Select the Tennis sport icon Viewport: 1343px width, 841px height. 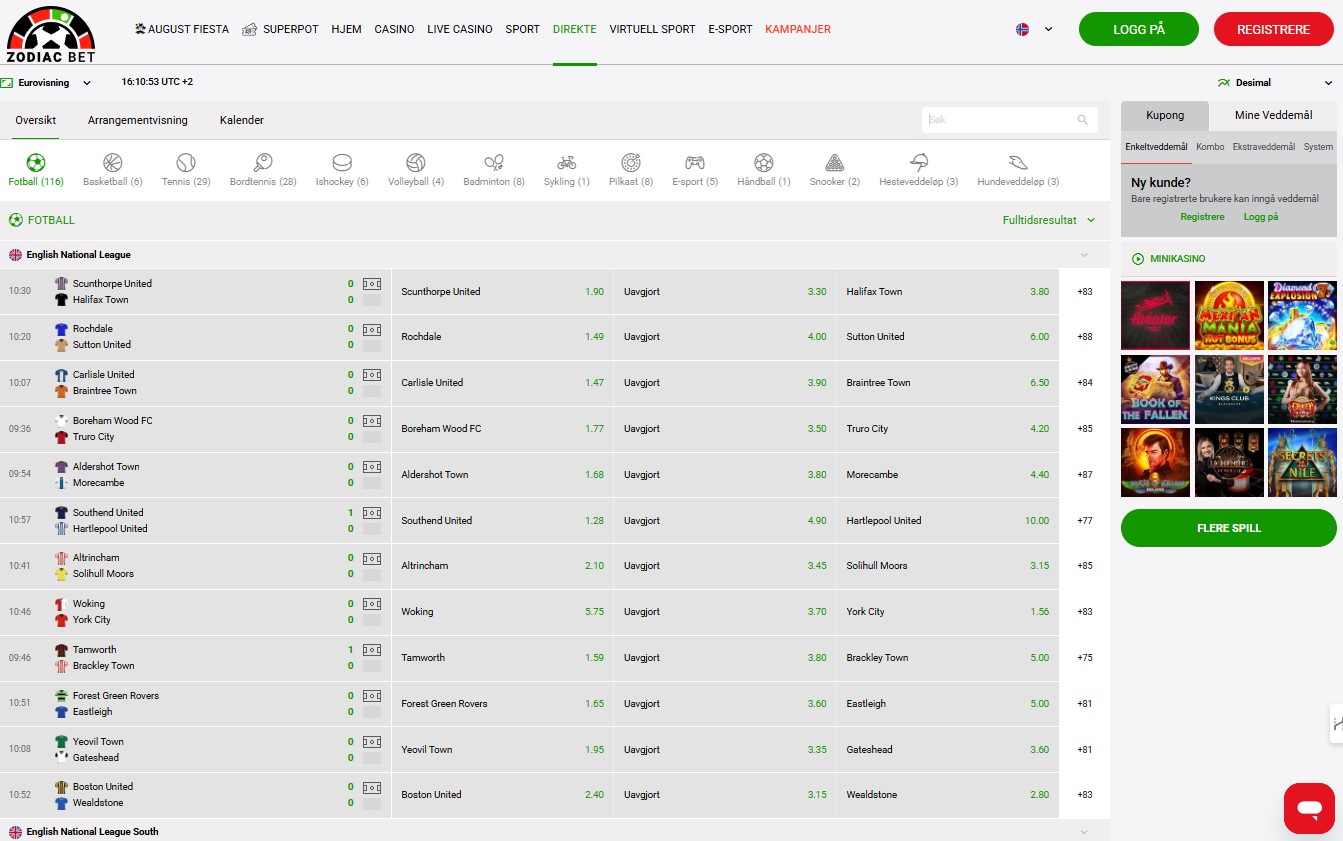[186, 163]
